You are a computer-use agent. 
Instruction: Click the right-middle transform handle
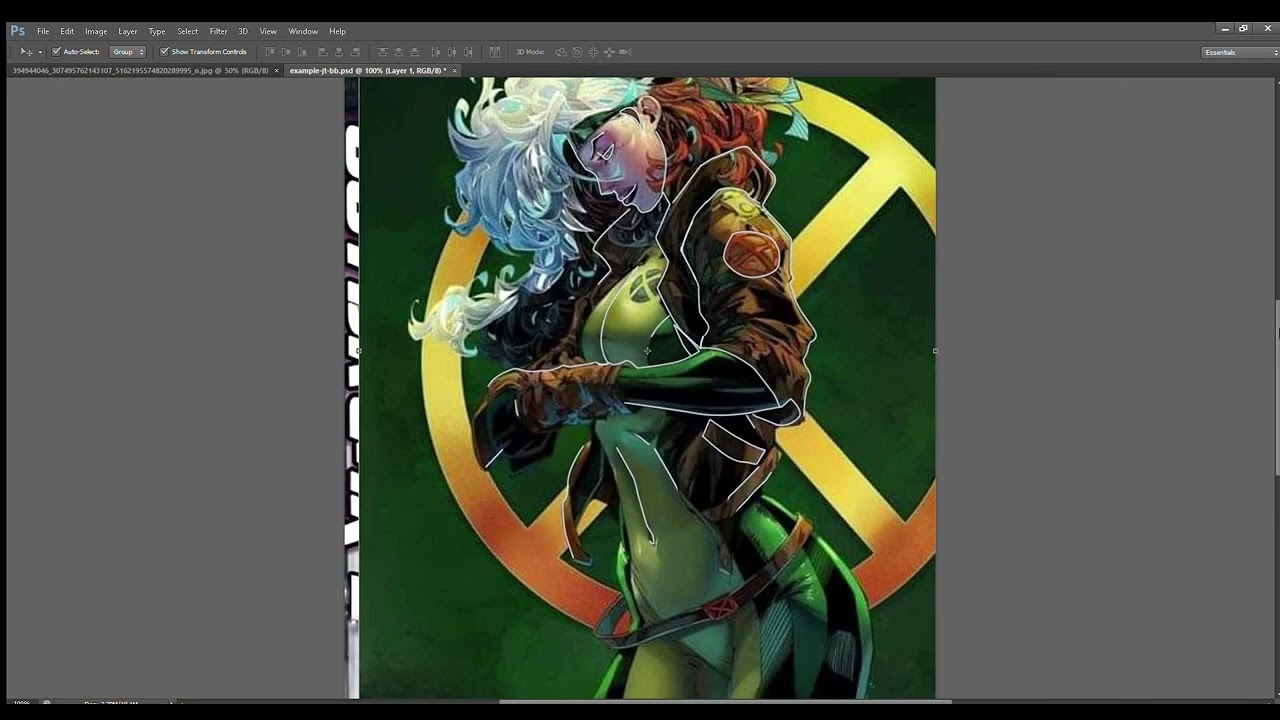(935, 351)
